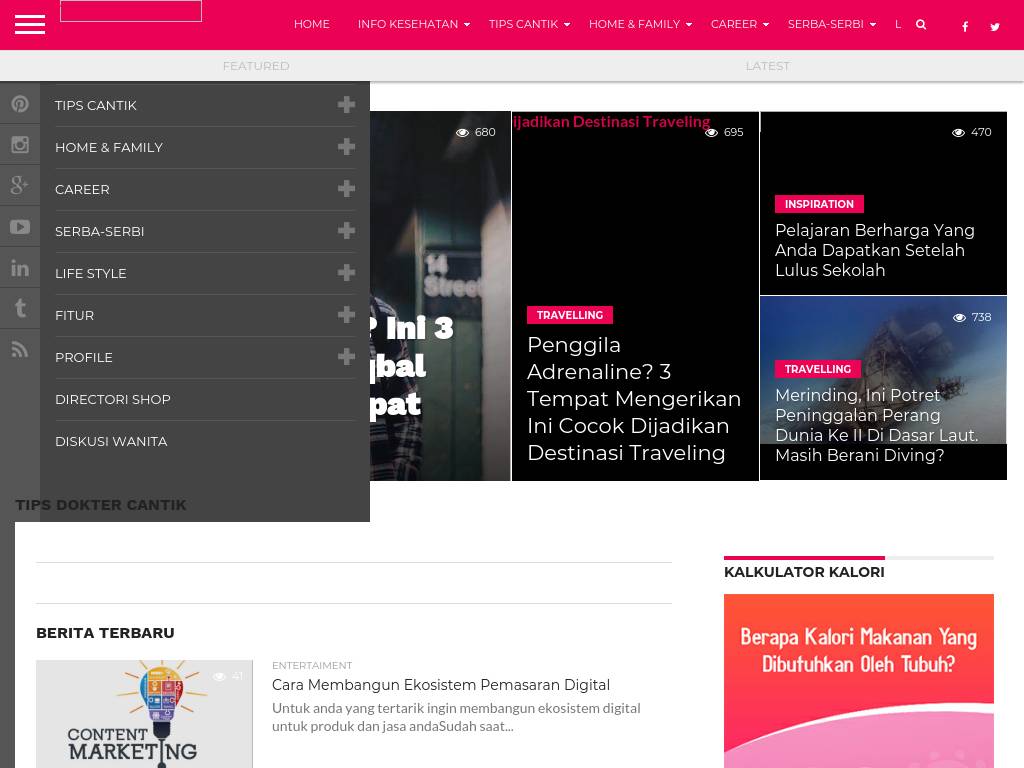Open the YouTube sidebar icon
Image resolution: width=1024 pixels, height=768 pixels.
[20, 227]
